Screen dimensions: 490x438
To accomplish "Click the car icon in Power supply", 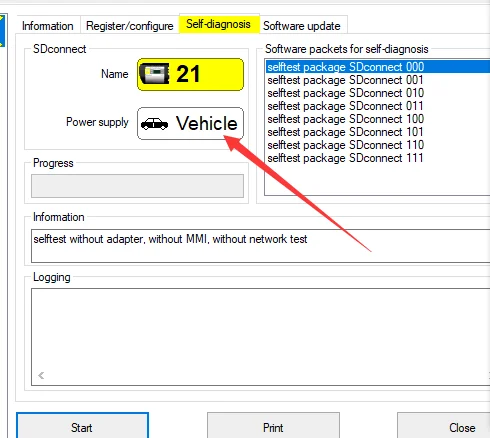I will [x=154, y=124].
